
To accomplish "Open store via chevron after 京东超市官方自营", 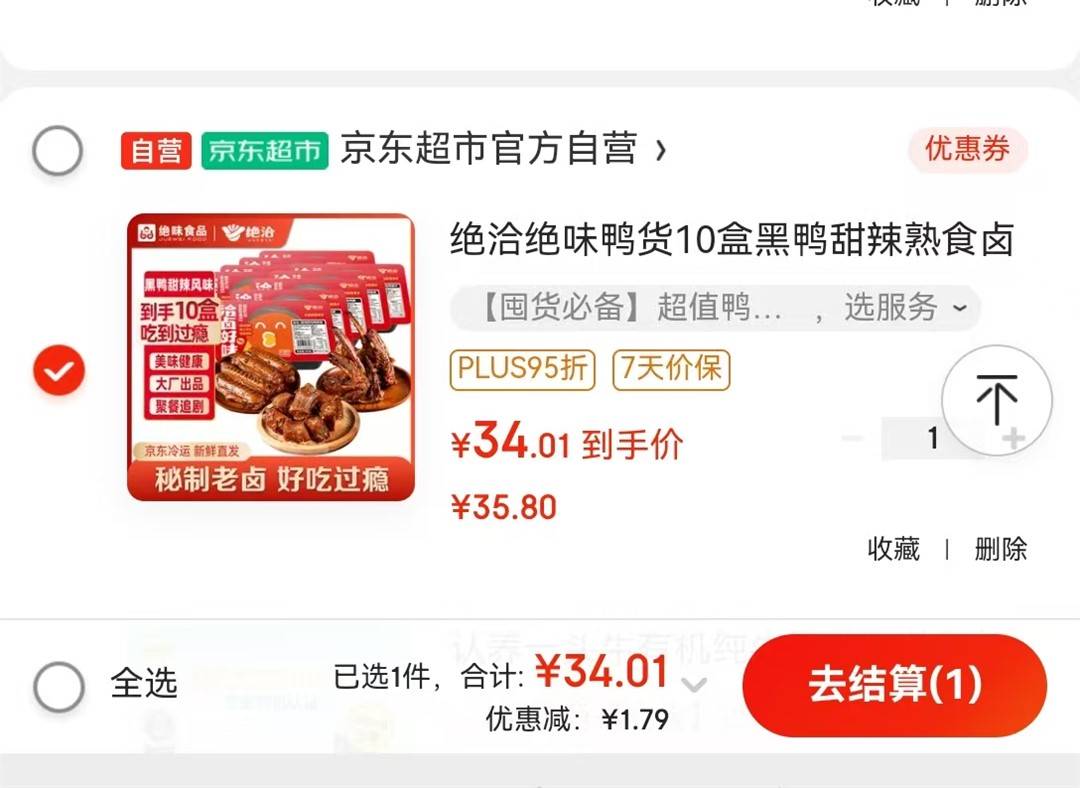I will pos(661,150).
